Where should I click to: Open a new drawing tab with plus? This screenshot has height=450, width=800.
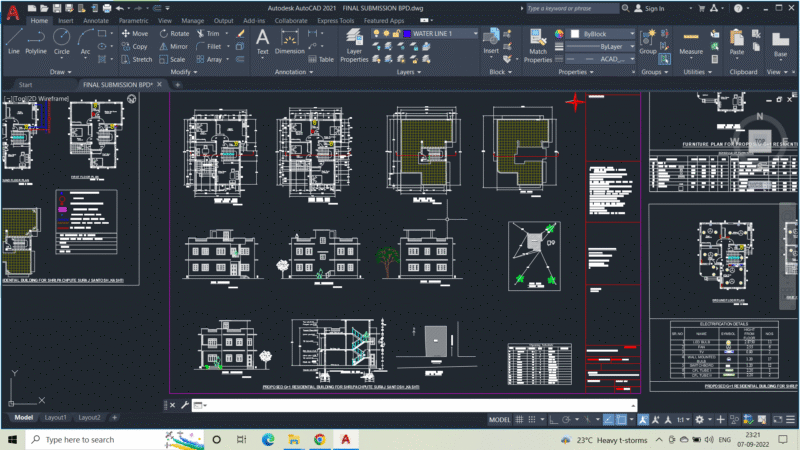(178, 85)
